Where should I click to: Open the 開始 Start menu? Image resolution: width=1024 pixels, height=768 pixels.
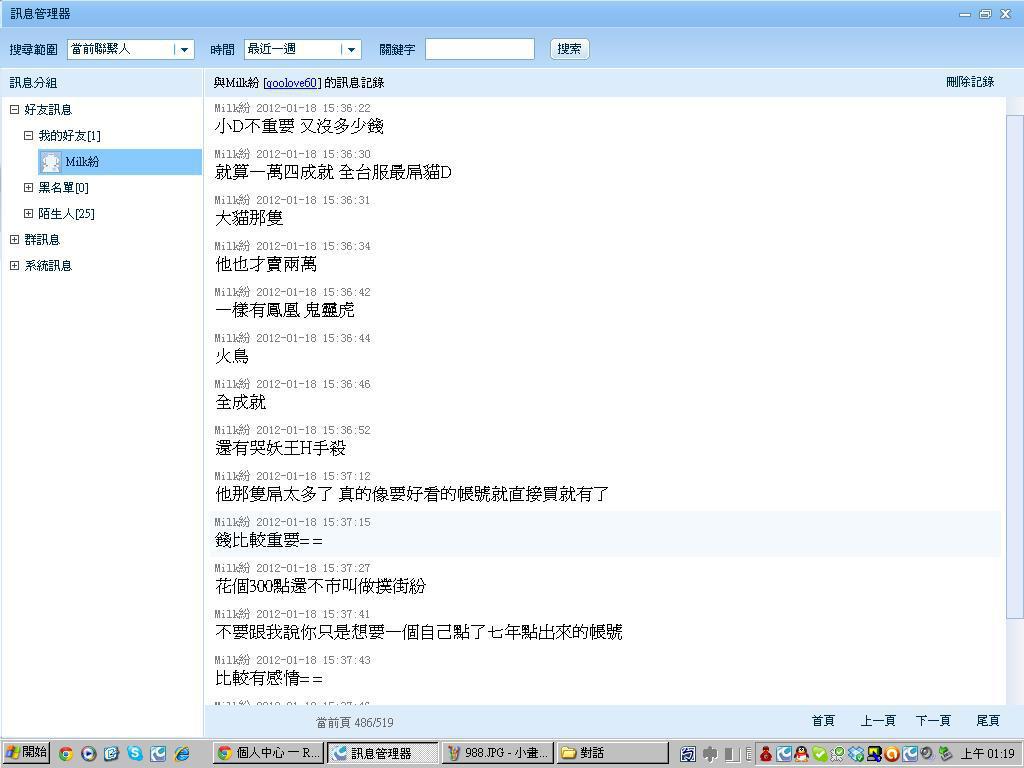coord(26,753)
